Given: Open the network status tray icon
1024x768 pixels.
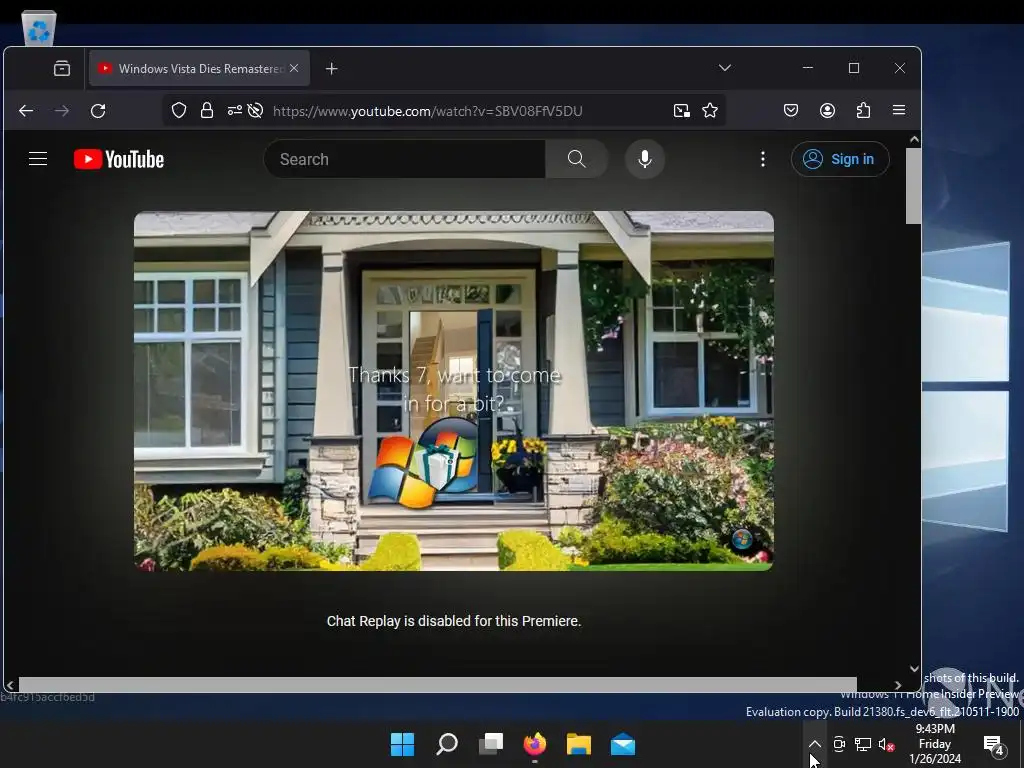Looking at the screenshot, I should (x=863, y=744).
